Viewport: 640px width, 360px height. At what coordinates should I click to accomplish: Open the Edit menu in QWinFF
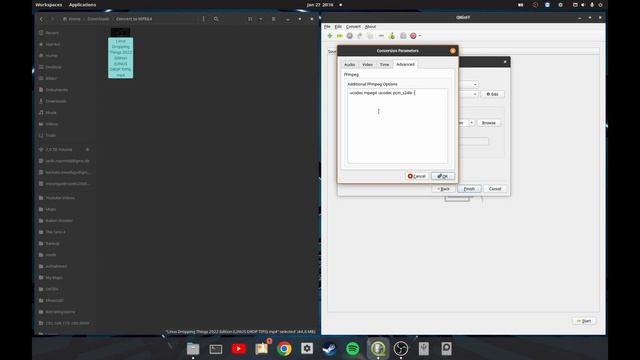click(x=338, y=27)
